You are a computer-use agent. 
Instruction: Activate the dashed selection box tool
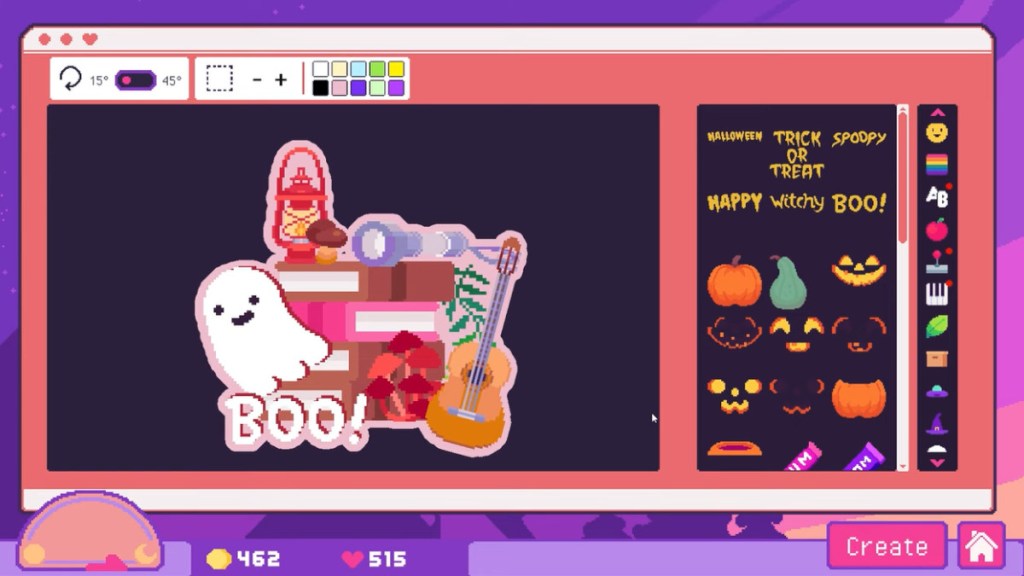click(220, 79)
